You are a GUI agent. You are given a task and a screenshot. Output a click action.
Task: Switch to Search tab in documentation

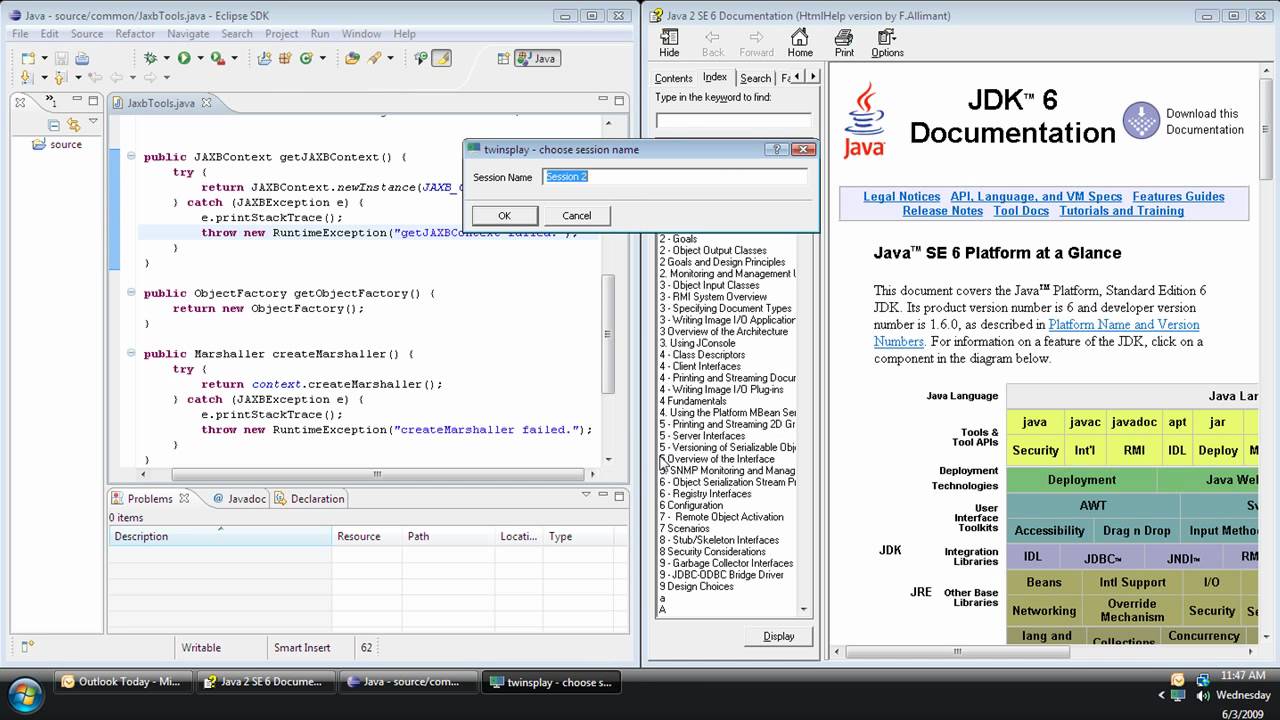click(755, 78)
